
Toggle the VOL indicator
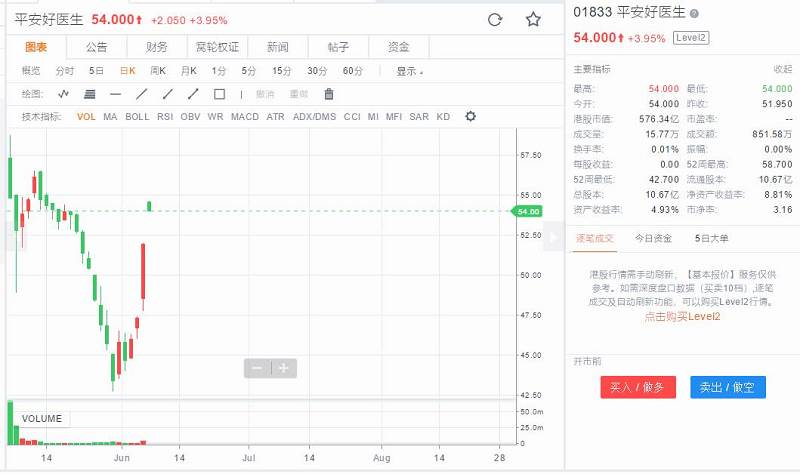coord(86,117)
